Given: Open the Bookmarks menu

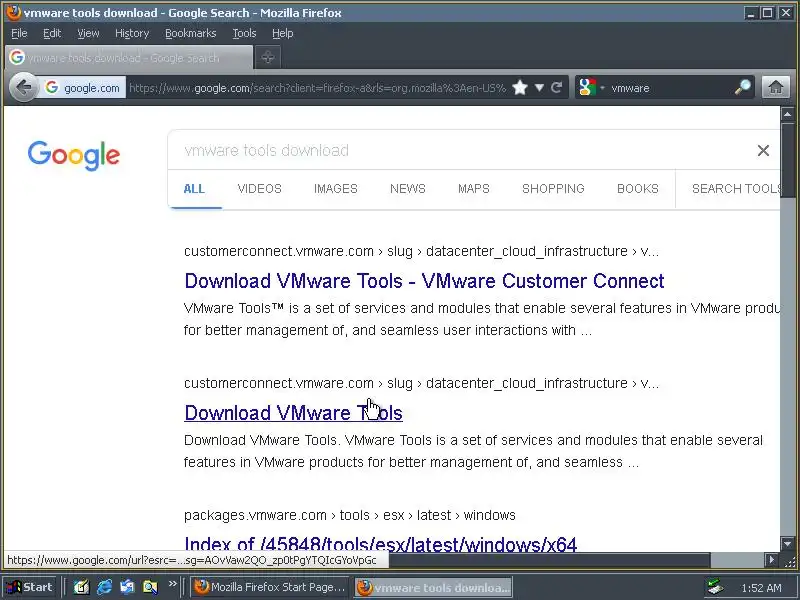Looking at the screenshot, I should pyautogui.click(x=190, y=33).
